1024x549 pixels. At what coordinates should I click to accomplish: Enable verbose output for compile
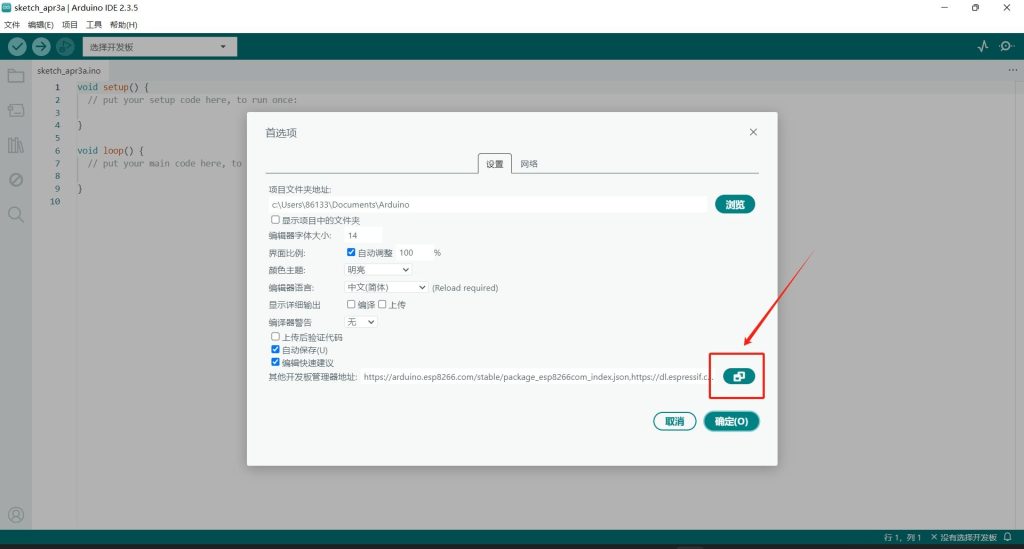(x=351, y=304)
